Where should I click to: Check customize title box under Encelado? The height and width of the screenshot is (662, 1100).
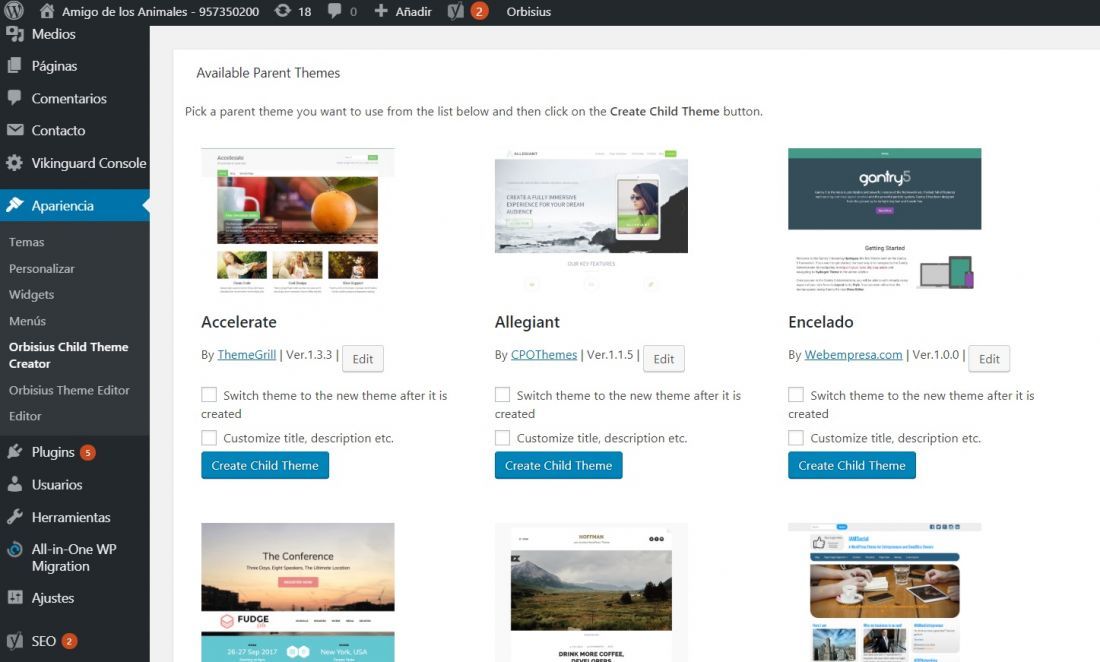coord(796,438)
